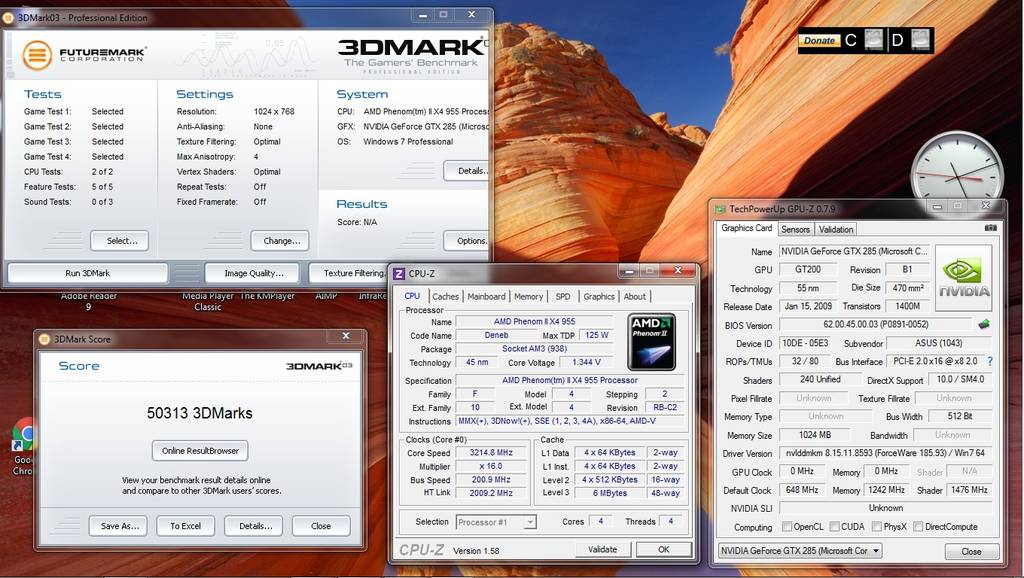This screenshot has width=1024, height=578.
Task: Click the Driver Version field in GPU-Z
Action: pos(886,453)
